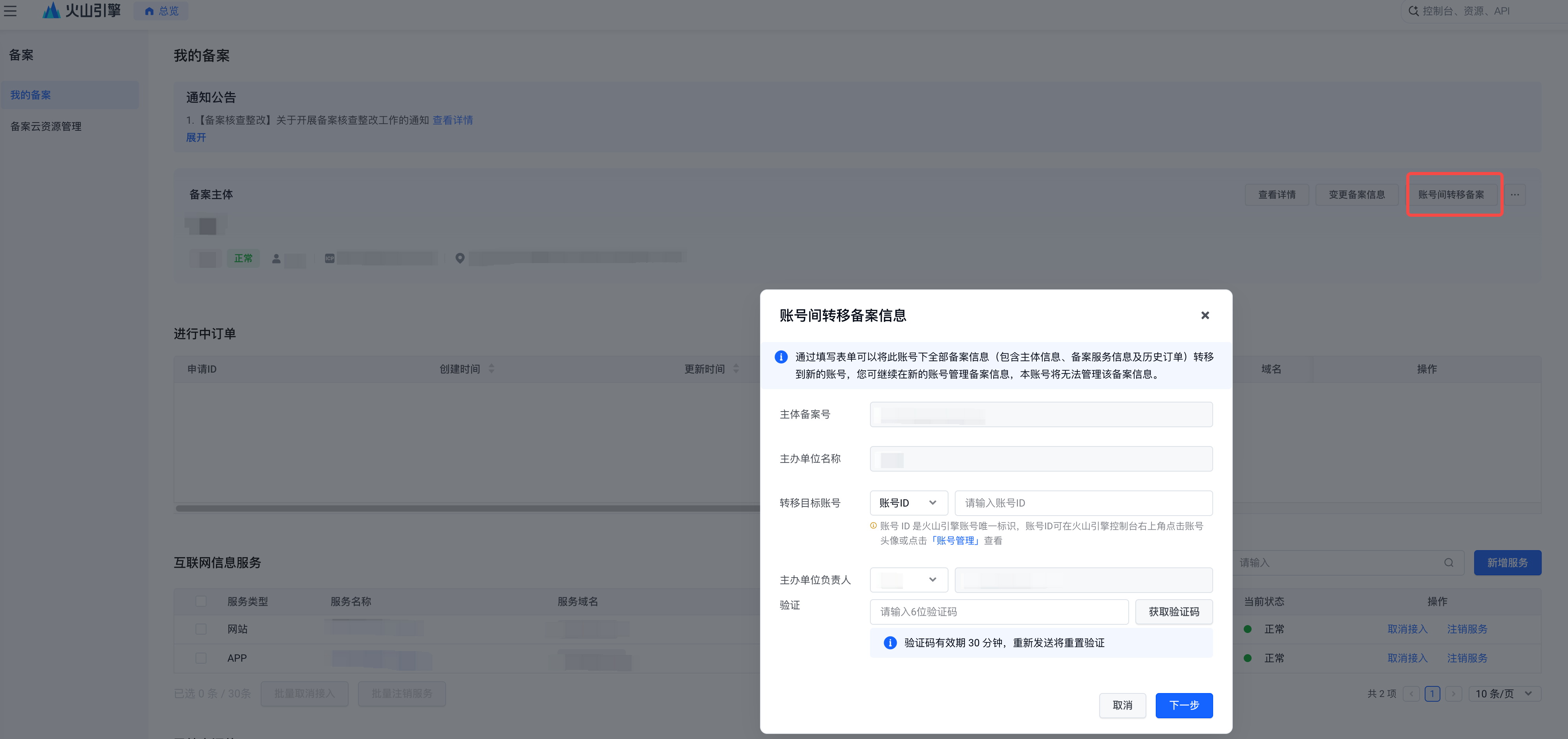Click the 新增服务 button

(1507, 562)
